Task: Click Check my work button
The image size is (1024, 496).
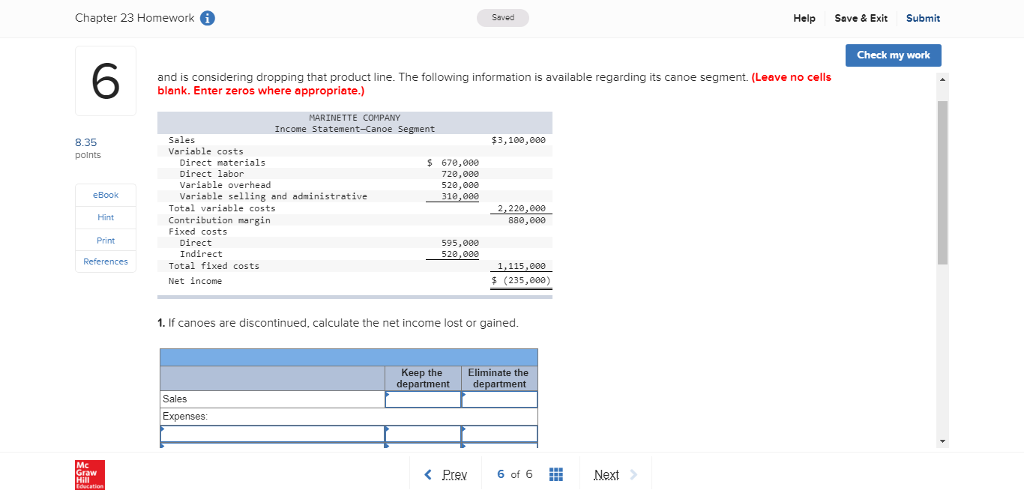Action: [x=893, y=55]
